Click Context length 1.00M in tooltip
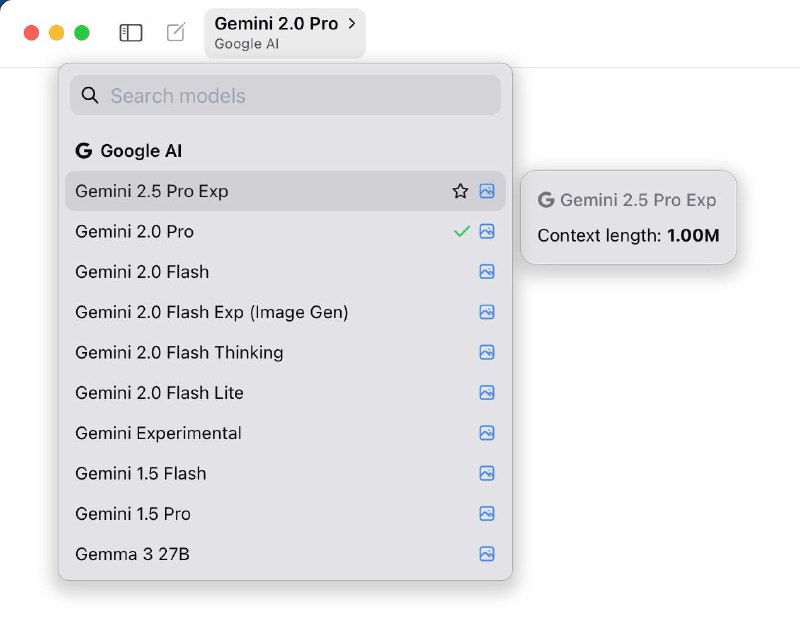The height and width of the screenshot is (620, 800). pyautogui.click(x=628, y=235)
